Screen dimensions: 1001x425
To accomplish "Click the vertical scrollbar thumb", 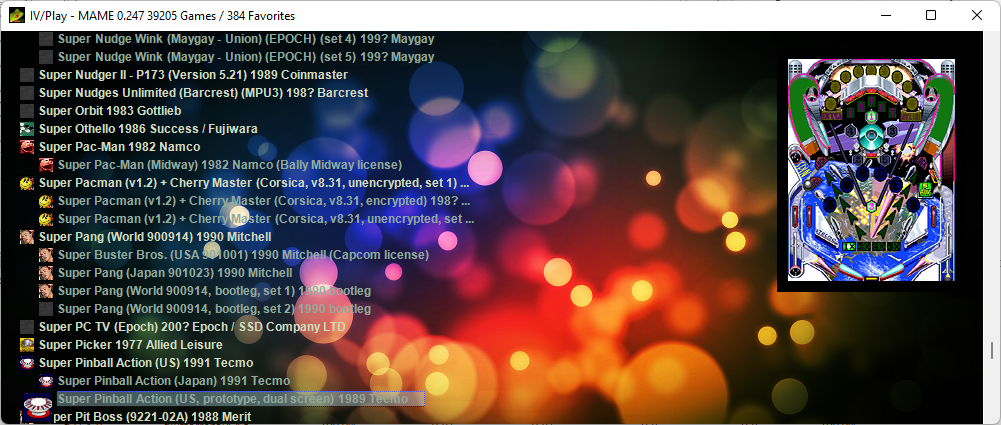I will coord(992,350).
